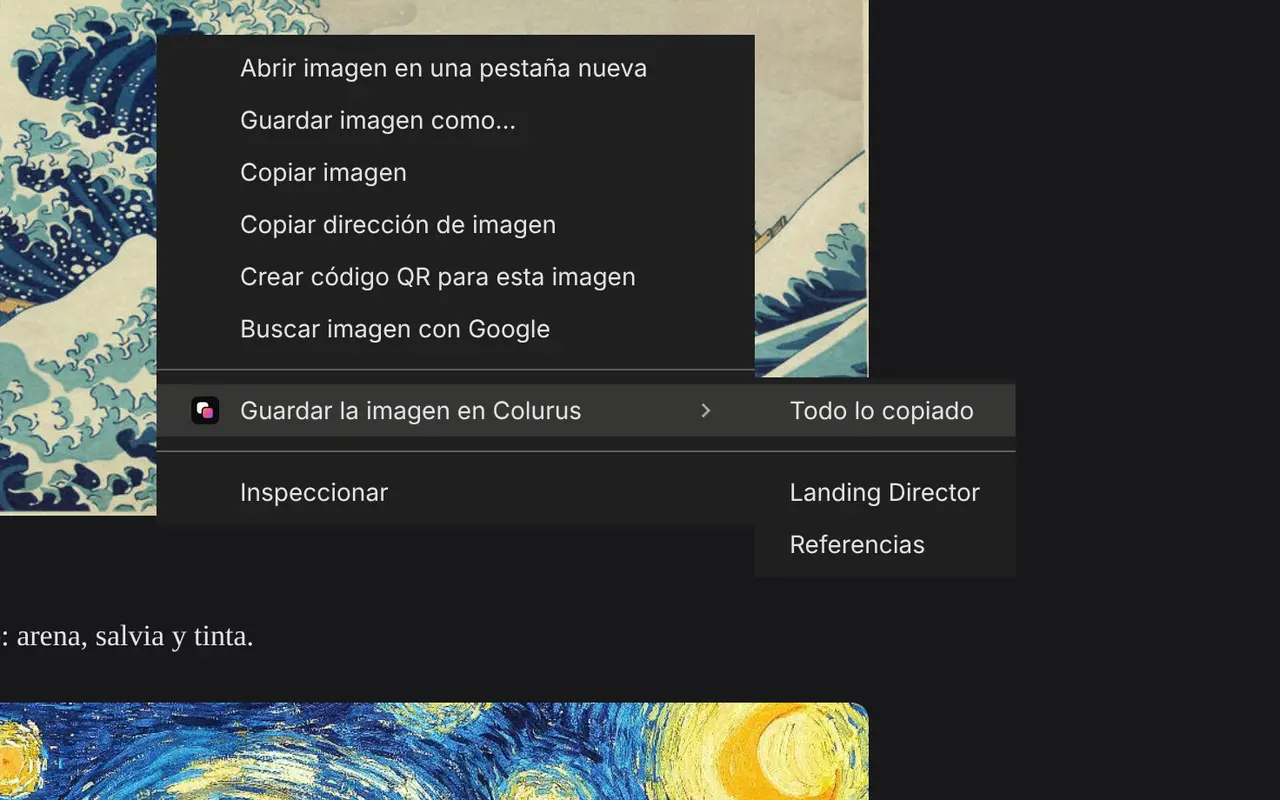Click "Copiar dirección de imagen"
Viewport: 1280px width, 800px height.
pyautogui.click(x=455, y=224)
